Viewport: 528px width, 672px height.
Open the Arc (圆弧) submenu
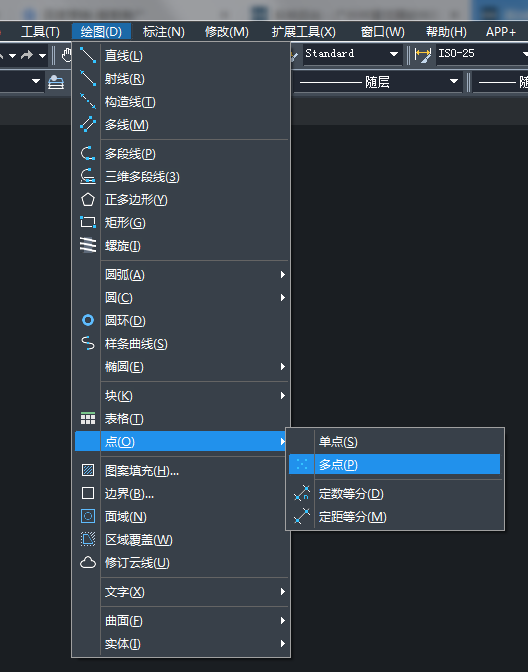point(195,274)
